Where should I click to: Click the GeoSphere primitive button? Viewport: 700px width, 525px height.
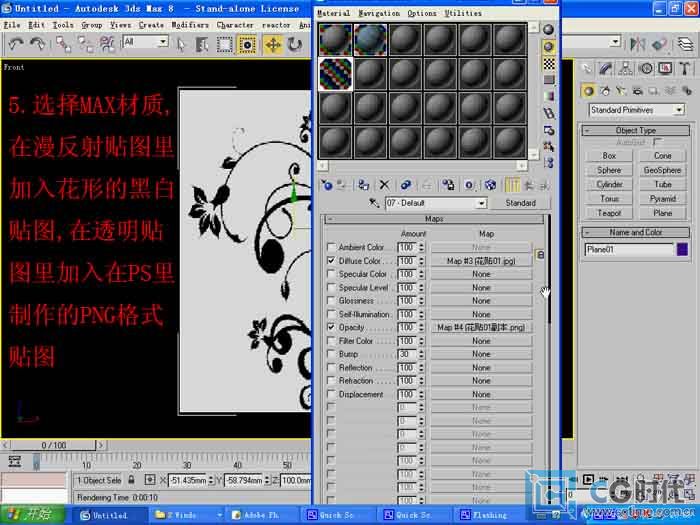click(662, 170)
